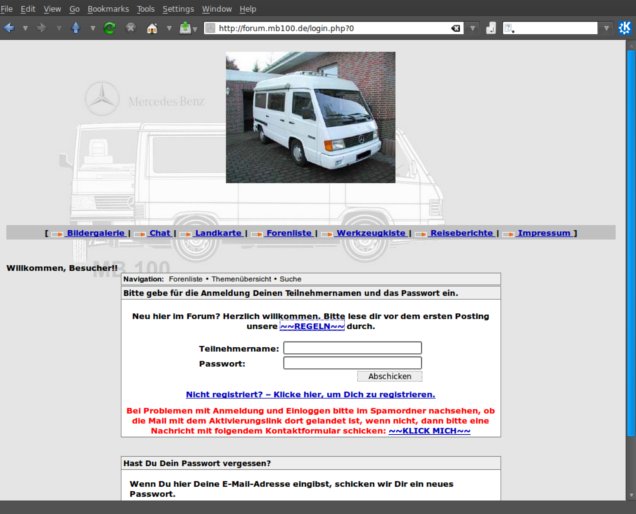Reload the page with the green refresh icon
Viewport: 636px width, 514px height.
[110, 28]
